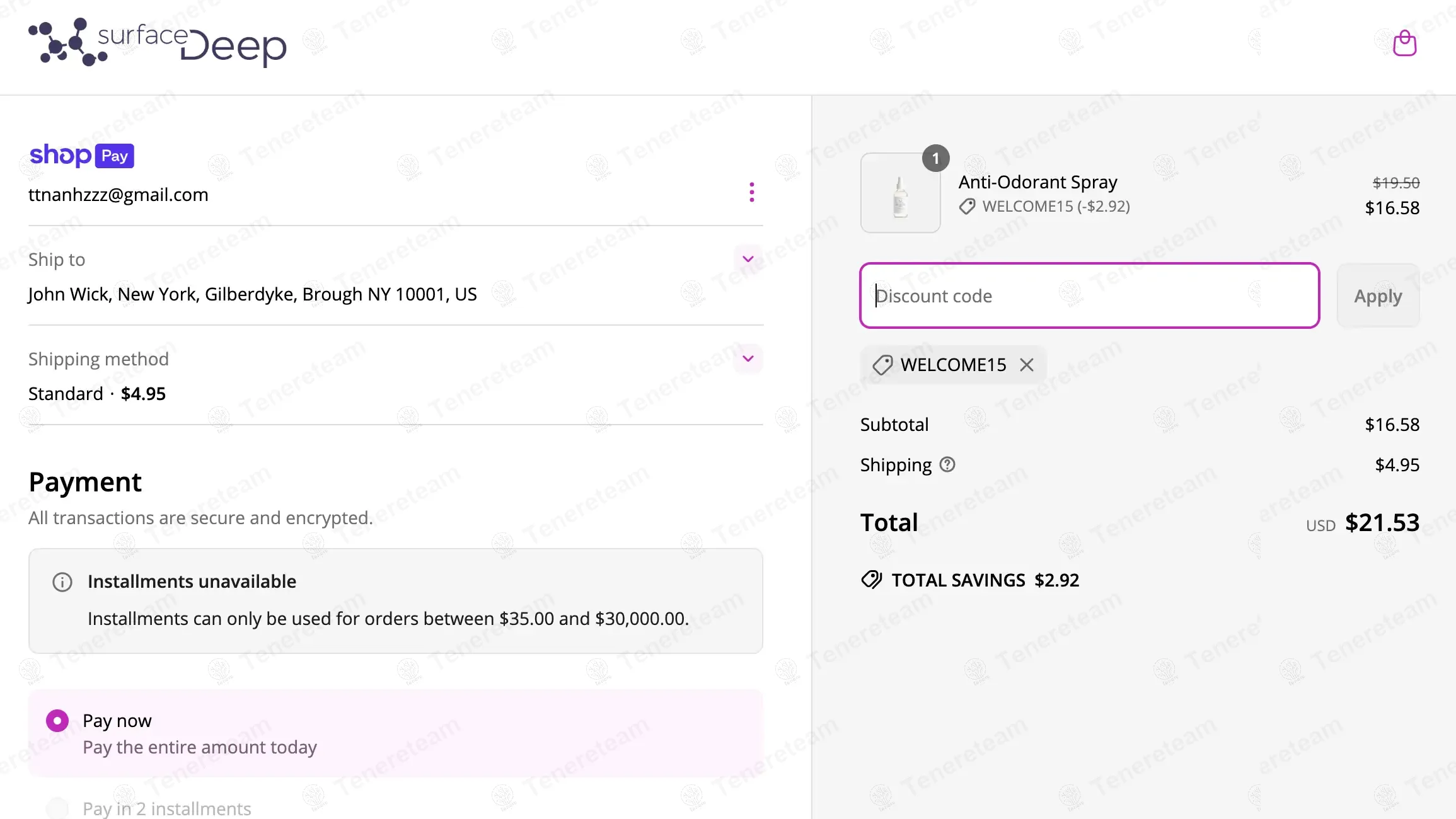Click the Anti-Odorant Spray product name
1456x819 pixels.
point(1037,182)
